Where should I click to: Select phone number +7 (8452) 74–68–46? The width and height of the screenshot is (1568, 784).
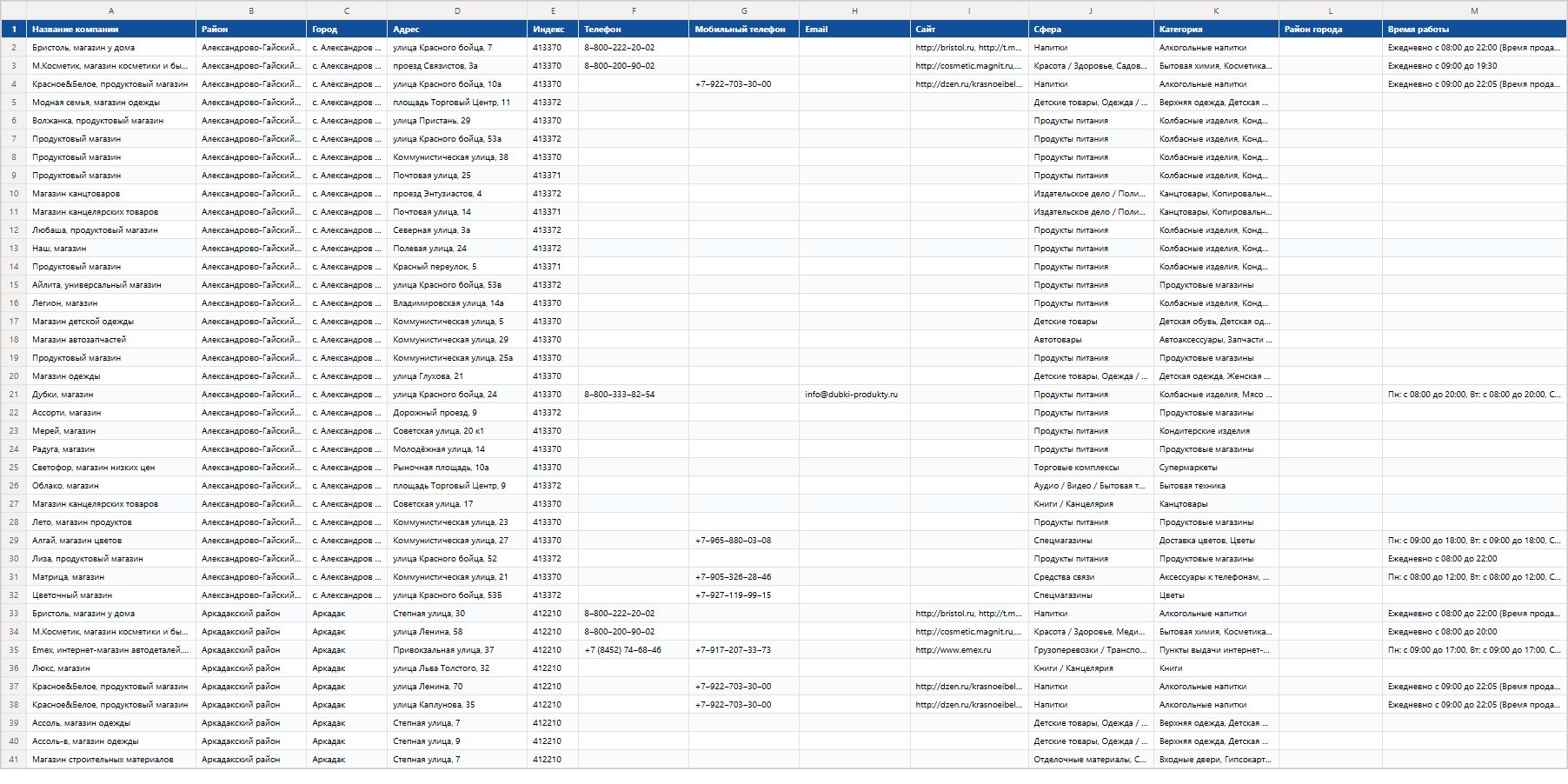coord(634,650)
